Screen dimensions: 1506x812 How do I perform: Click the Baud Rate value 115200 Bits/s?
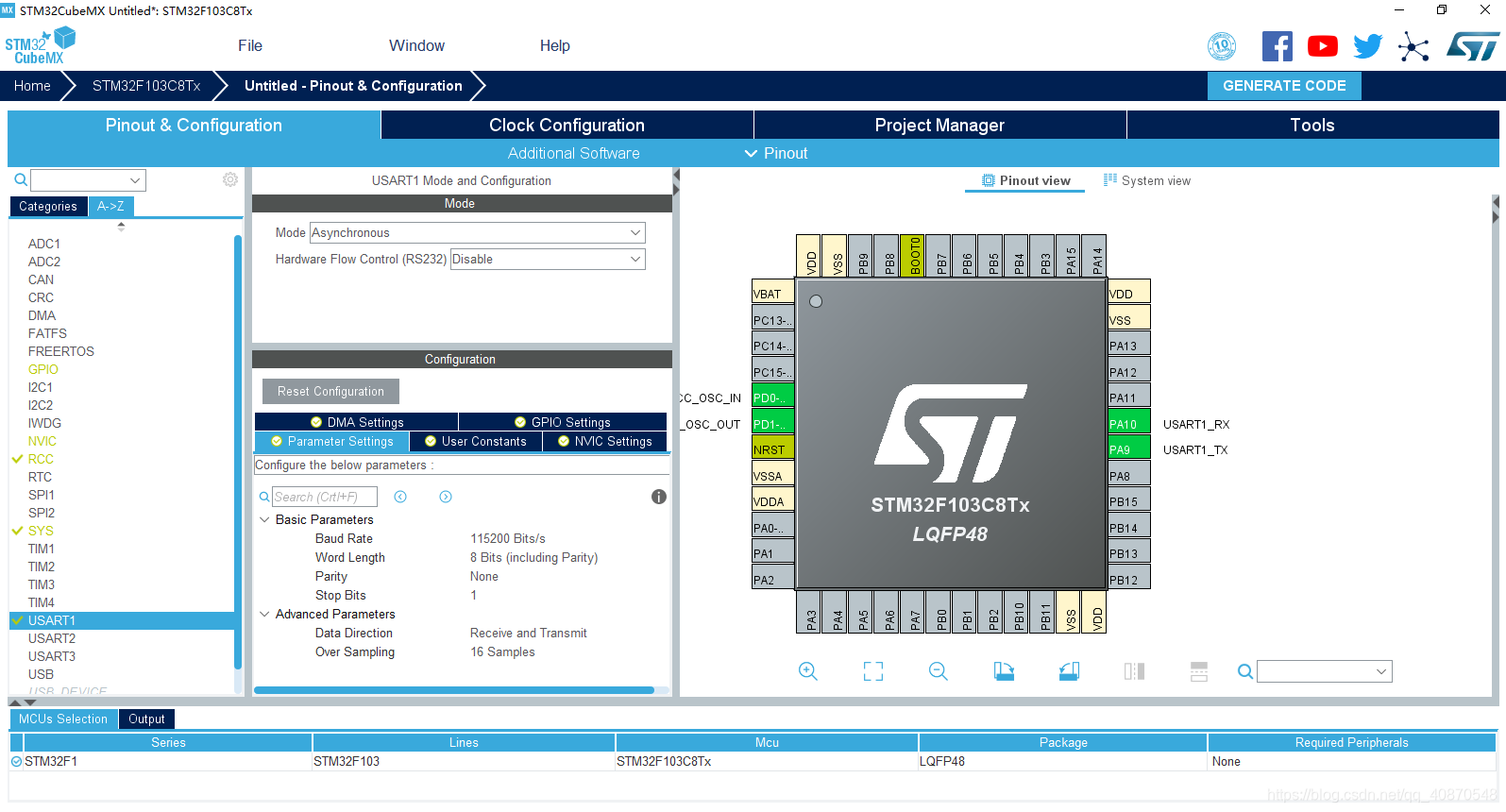508,538
